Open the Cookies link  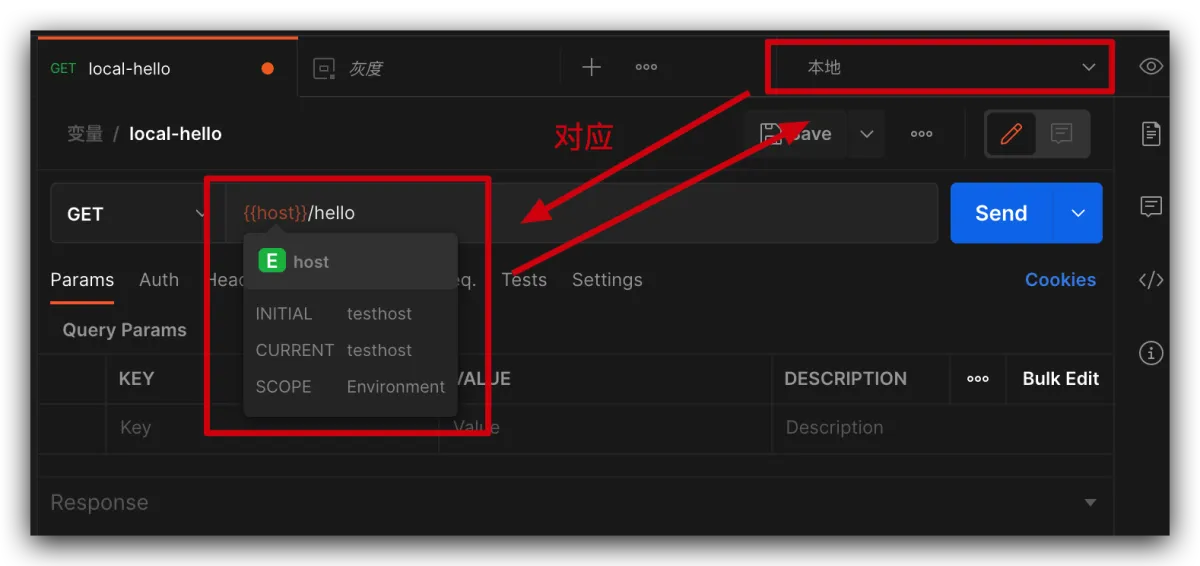click(x=1060, y=280)
